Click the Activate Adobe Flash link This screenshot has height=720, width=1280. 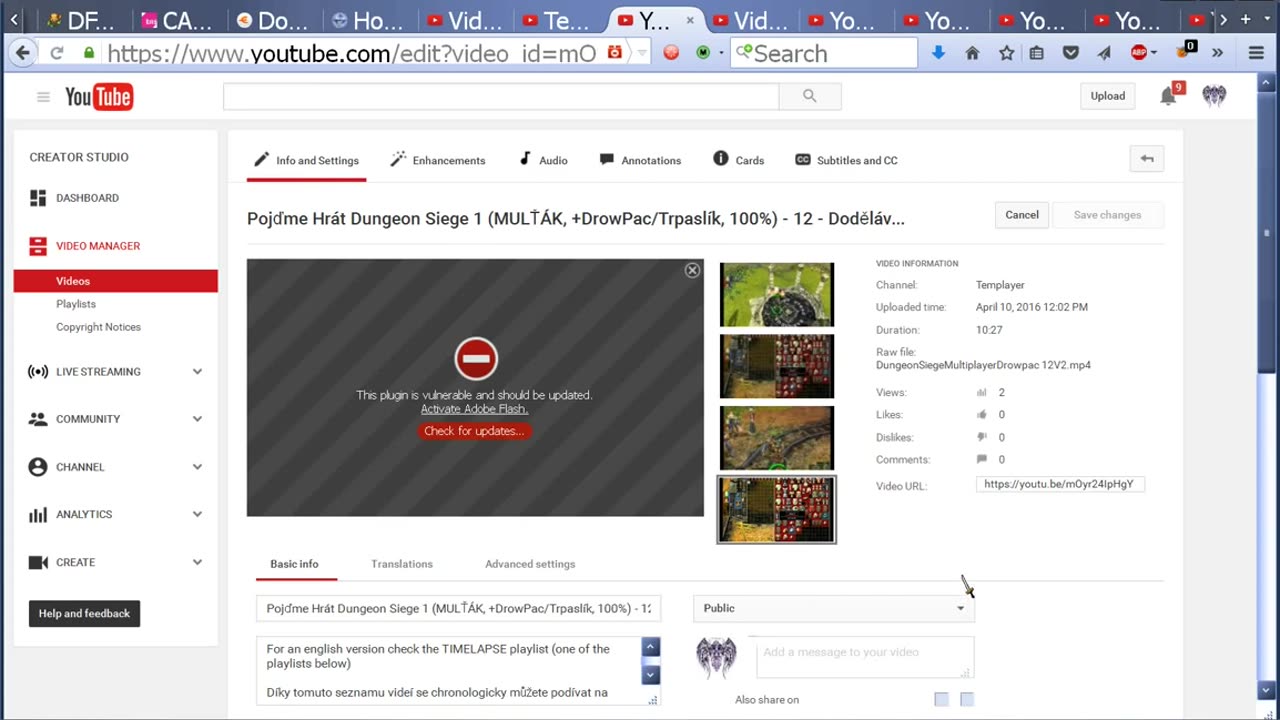(474, 409)
